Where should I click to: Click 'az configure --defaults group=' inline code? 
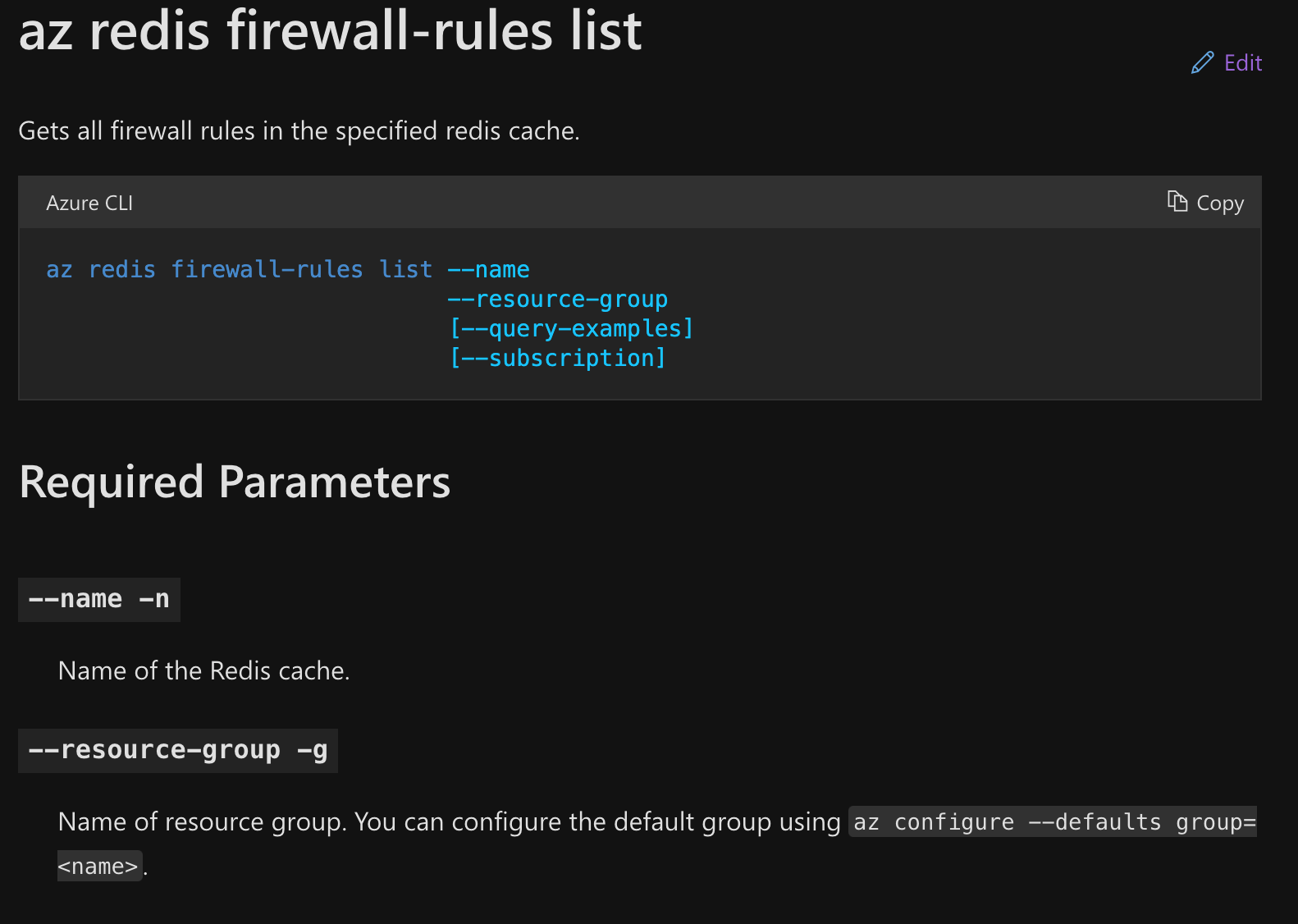click(1053, 822)
